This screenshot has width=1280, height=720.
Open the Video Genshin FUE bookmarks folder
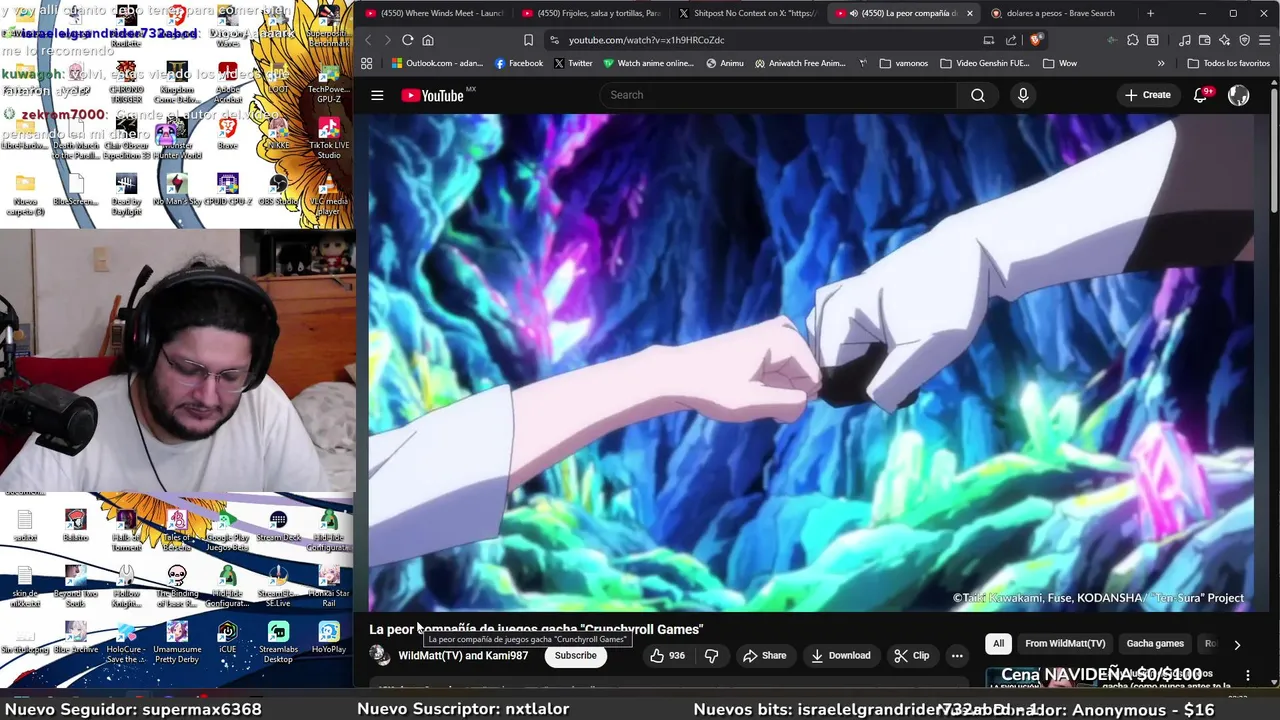point(984,63)
